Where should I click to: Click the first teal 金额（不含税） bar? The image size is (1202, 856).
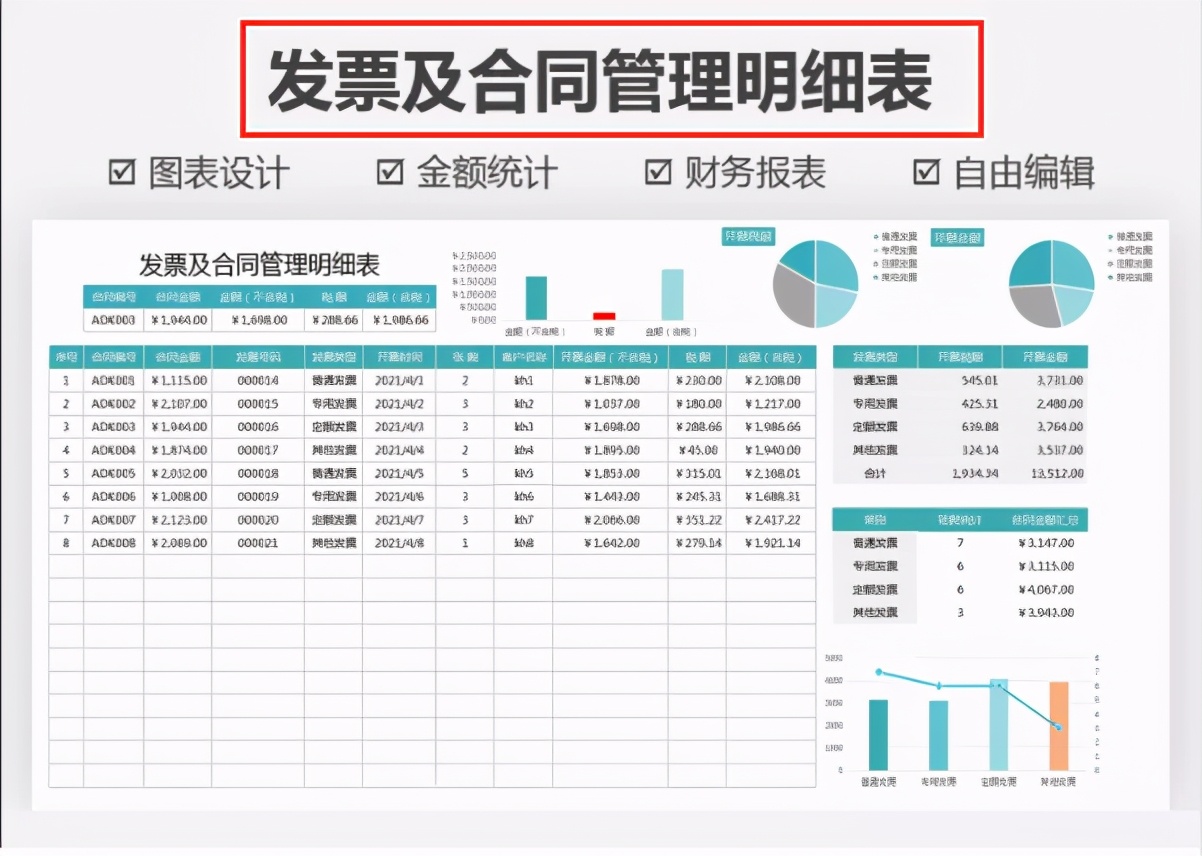point(535,300)
